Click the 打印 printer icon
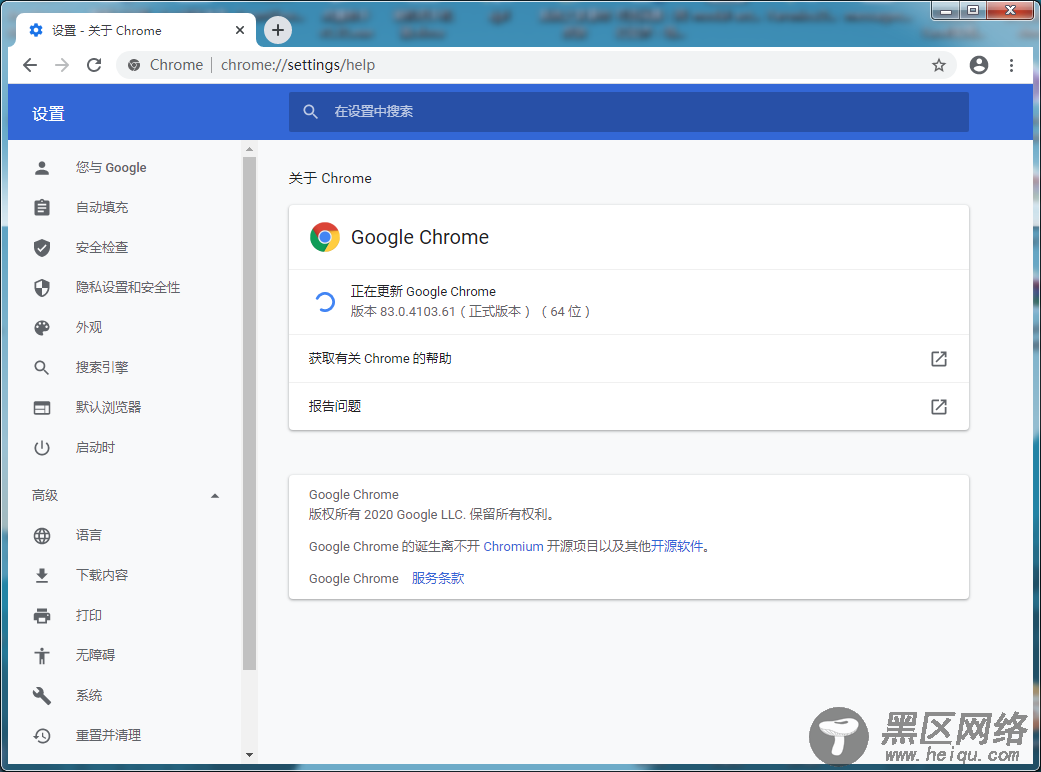The height and width of the screenshot is (772, 1041). 42,616
